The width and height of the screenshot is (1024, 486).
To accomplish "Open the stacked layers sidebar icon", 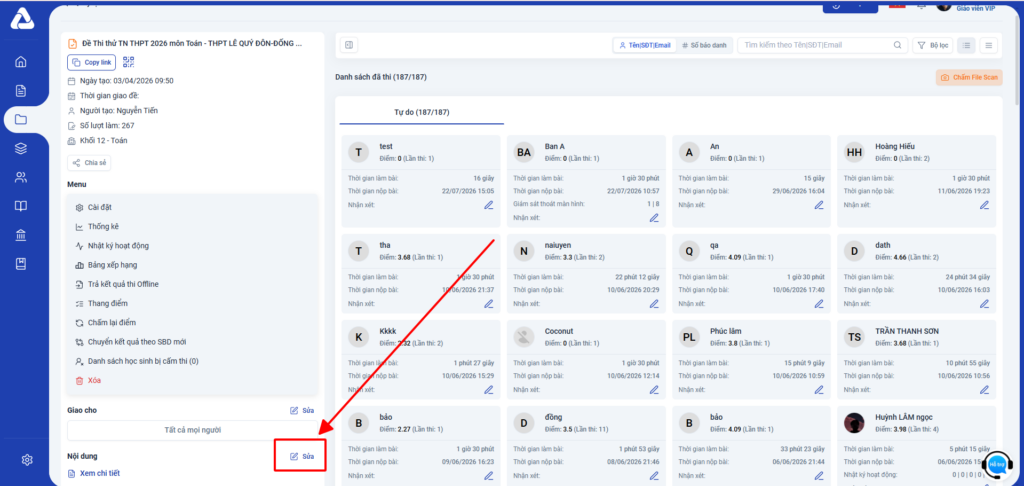I will pos(21,148).
